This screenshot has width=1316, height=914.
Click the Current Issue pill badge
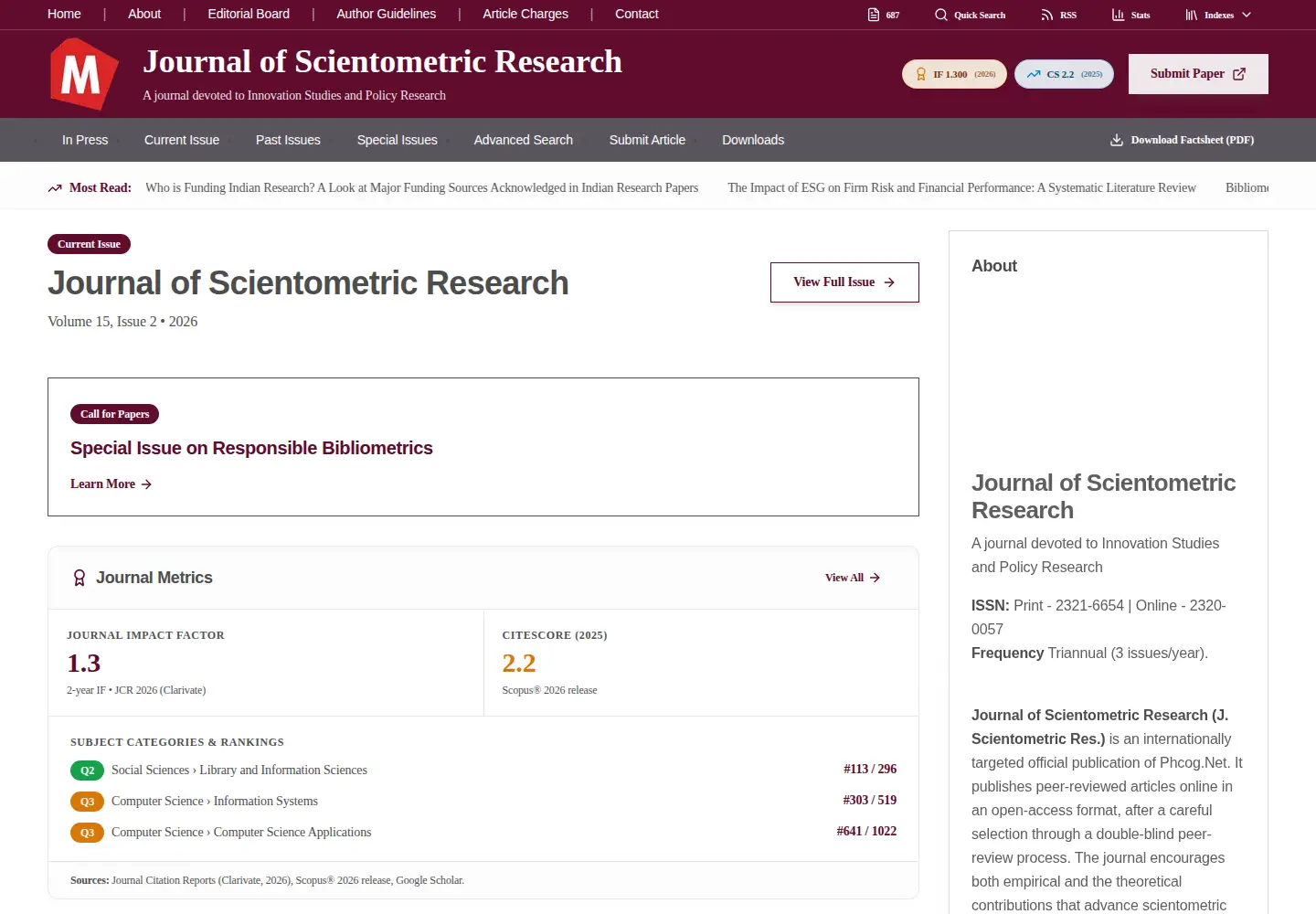(90, 244)
